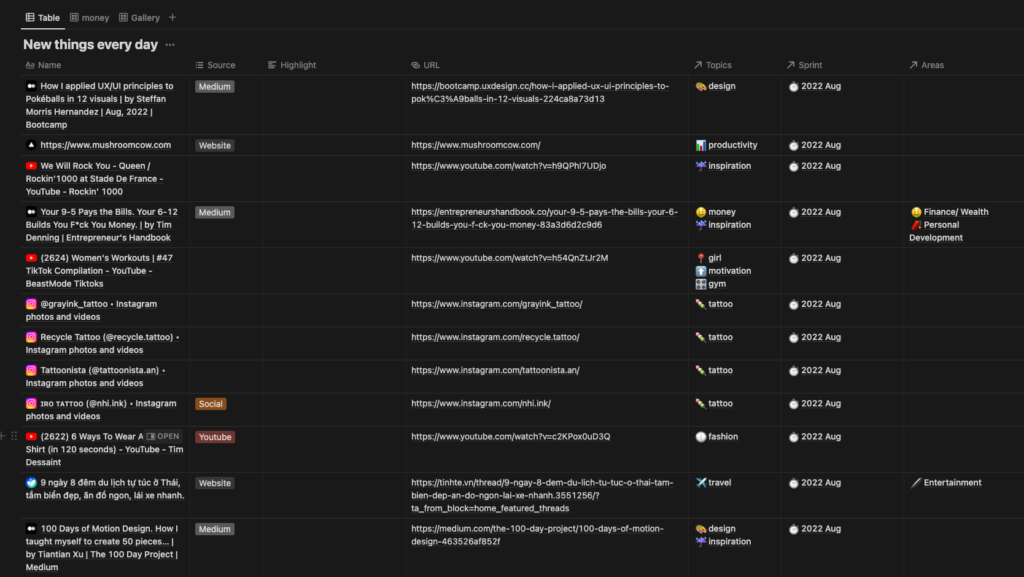The image size is (1024, 577).
Task: Click the drag handle beside 6 Ways row
Action: tap(14, 437)
